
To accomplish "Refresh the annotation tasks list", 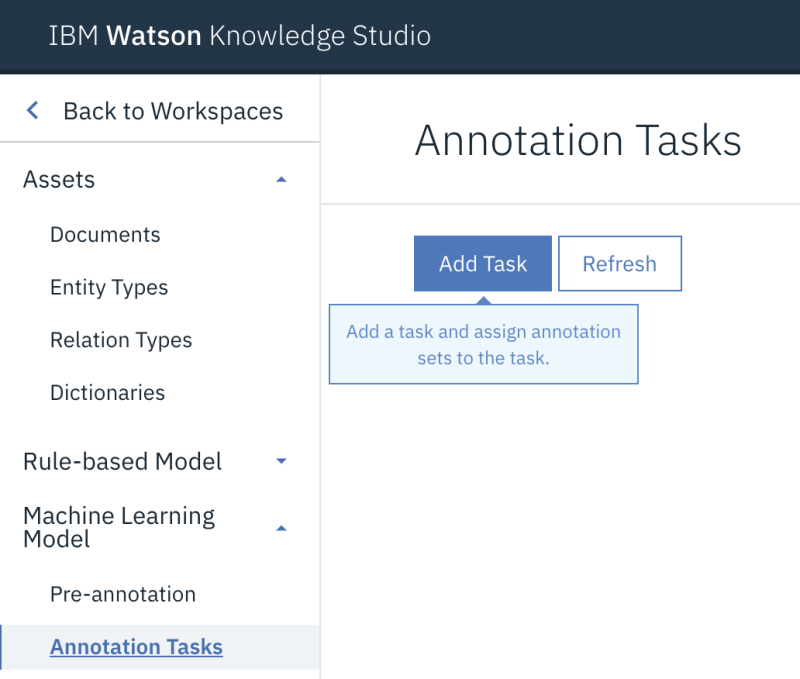I will pyautogui.click(x=619, y=264).
